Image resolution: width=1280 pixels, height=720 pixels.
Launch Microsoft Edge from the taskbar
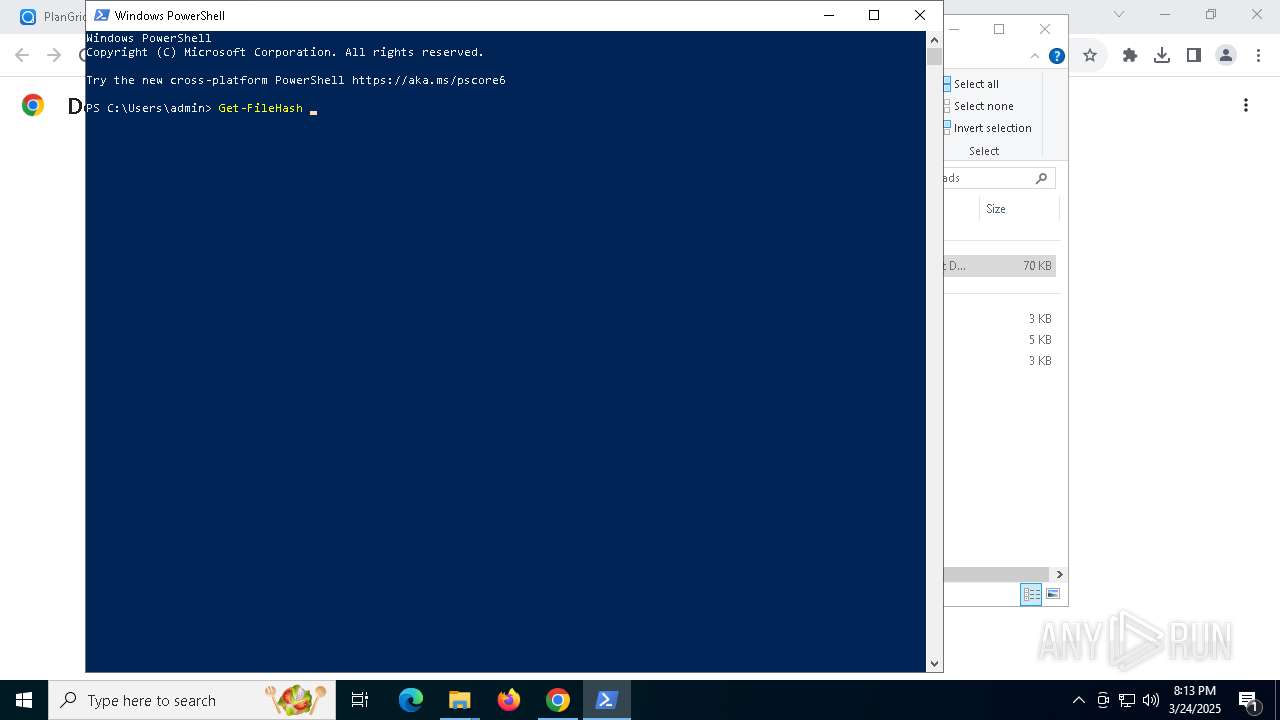pyautogui.click(x=411, y=700)
